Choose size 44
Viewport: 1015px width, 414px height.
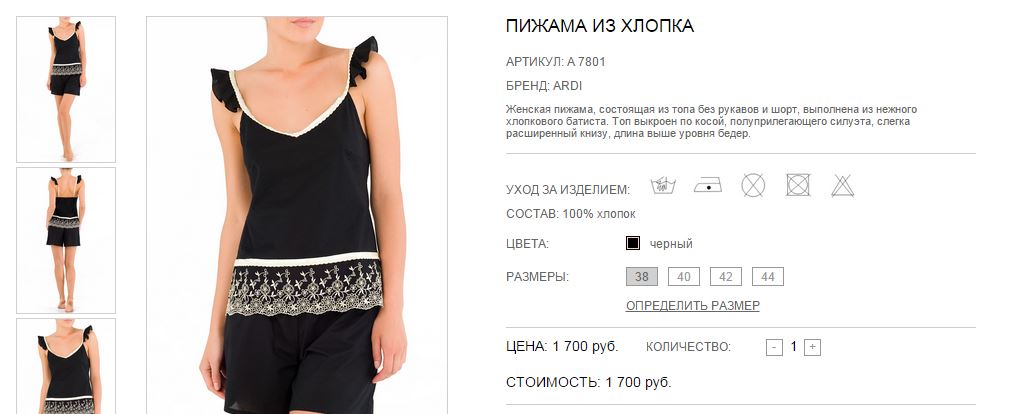point(768,277)
